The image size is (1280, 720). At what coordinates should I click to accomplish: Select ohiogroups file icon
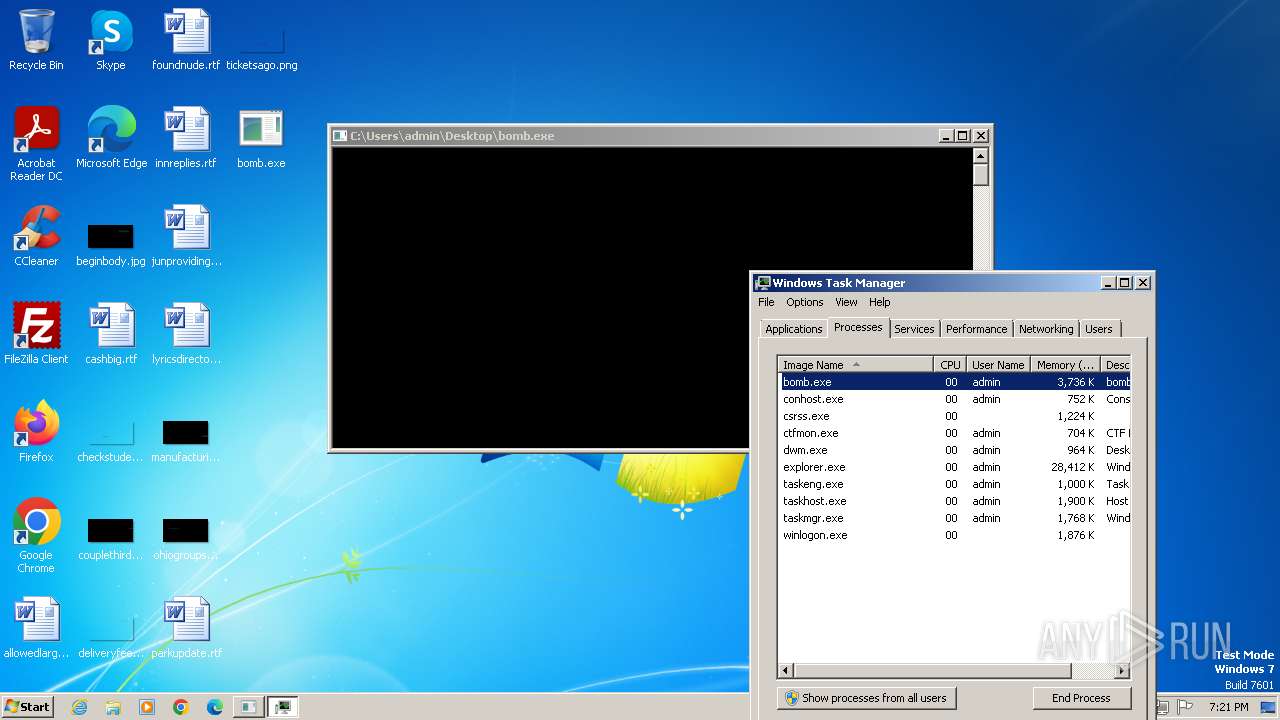pyautogui.click(x=186, y=539)
